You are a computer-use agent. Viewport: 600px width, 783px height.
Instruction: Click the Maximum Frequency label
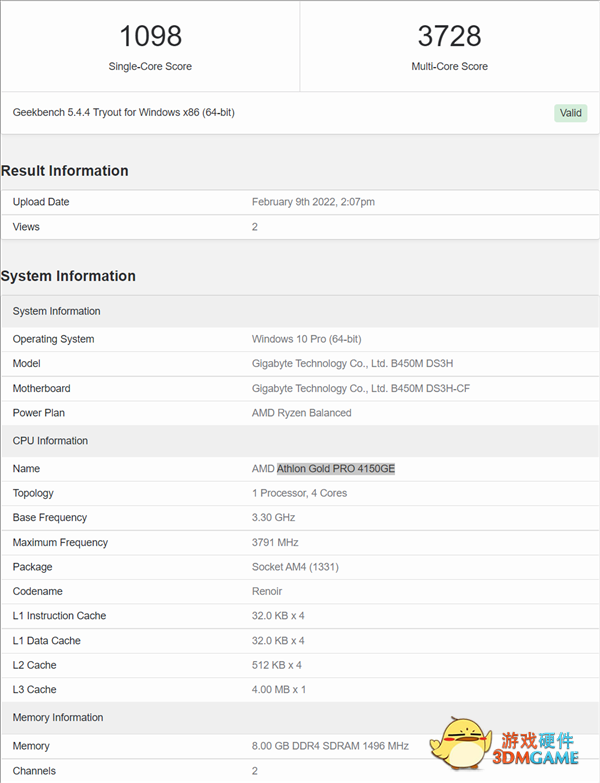click(60, 542)
